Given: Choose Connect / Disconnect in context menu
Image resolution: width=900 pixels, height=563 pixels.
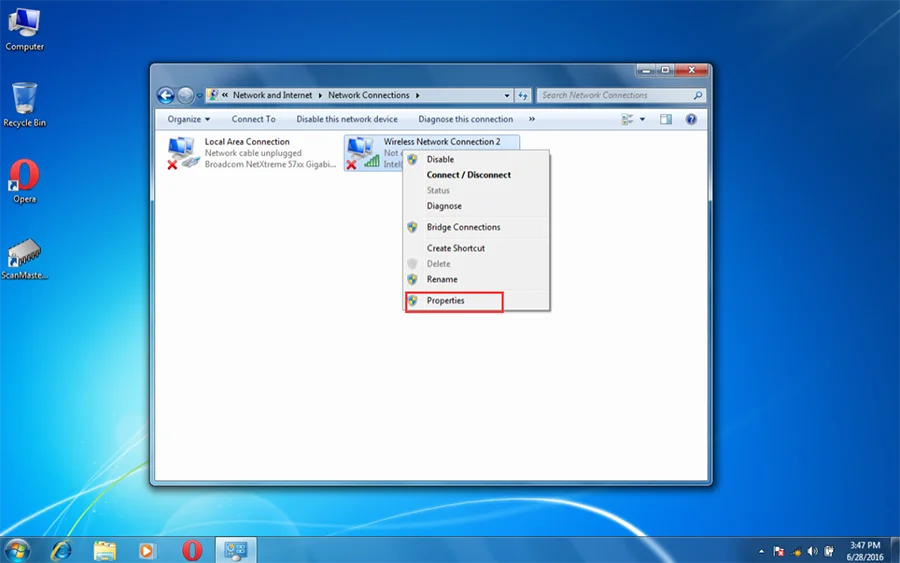Looking at the screenshot, I should click(476, 175).
